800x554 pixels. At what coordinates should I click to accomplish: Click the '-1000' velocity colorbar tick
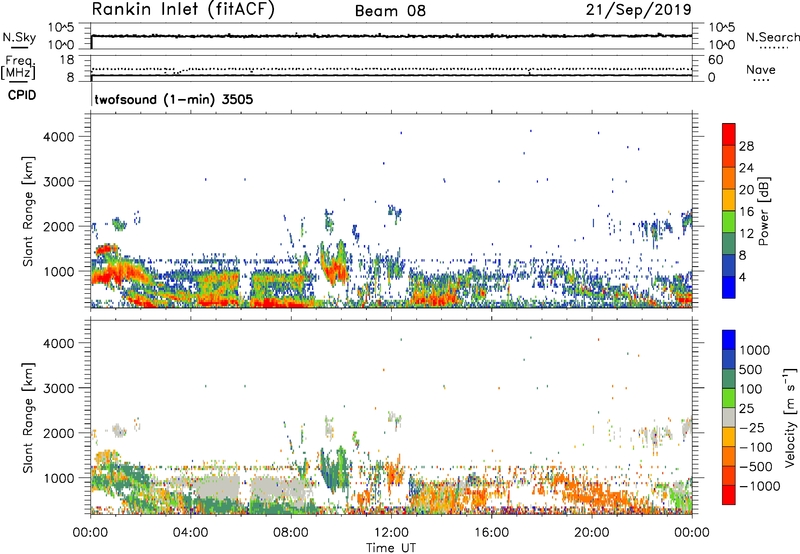click(759, 486)
